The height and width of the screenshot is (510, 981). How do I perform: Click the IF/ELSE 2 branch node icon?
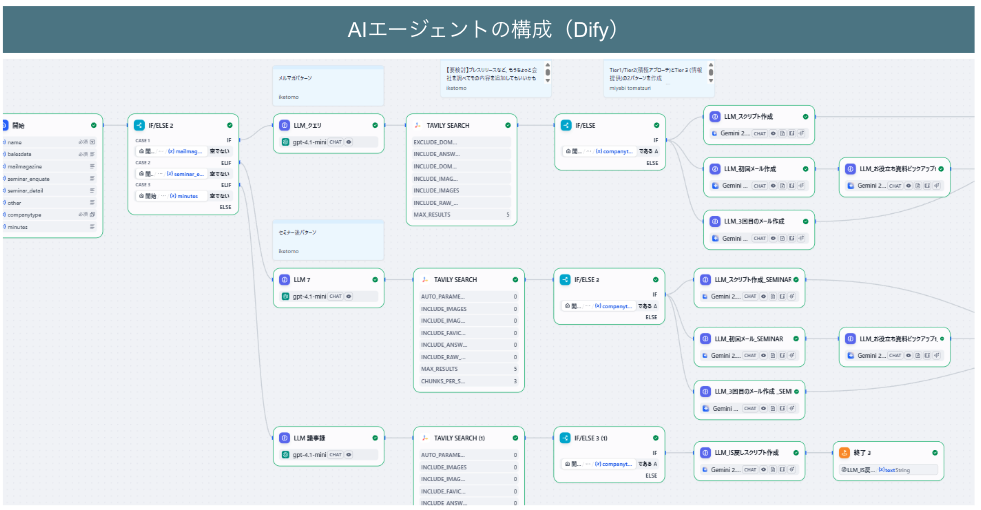pos(142,125)
